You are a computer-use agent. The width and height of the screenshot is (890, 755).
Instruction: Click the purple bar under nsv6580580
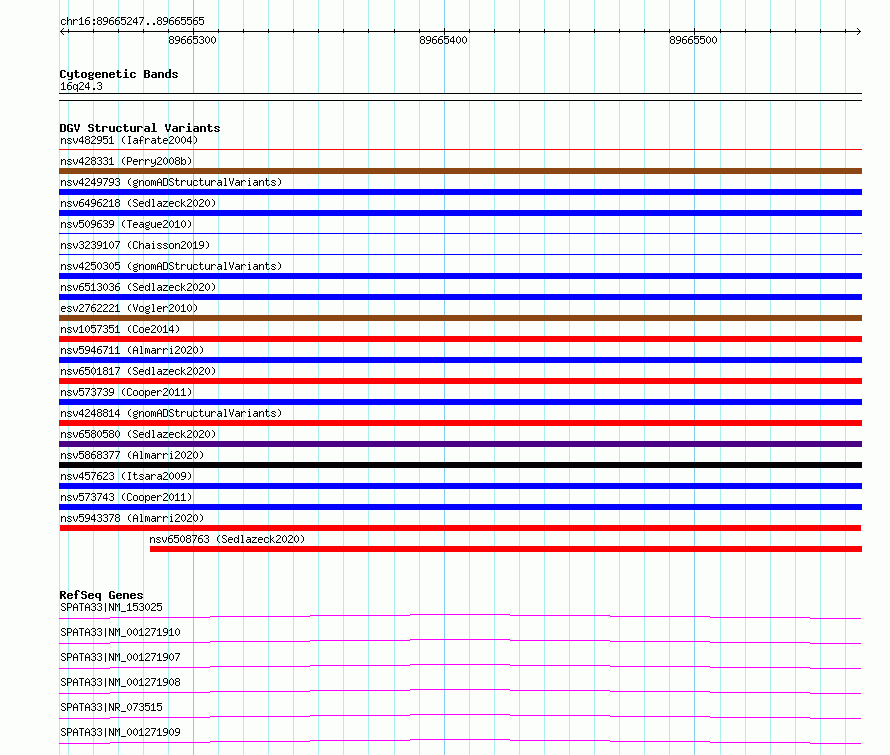460,444
